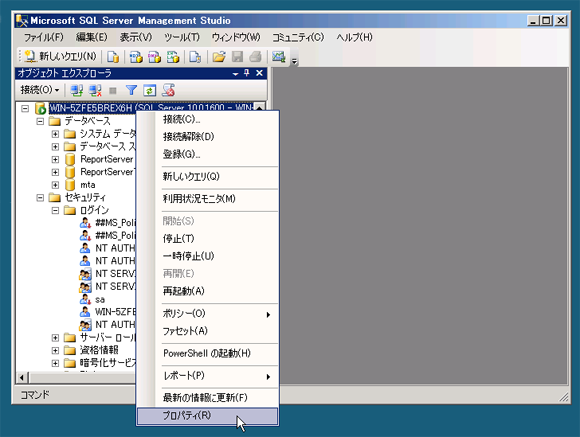Screen dimensions: 580x437
Task: Choose 停止(T) from context menu
Action: click(x=208, y=238)
